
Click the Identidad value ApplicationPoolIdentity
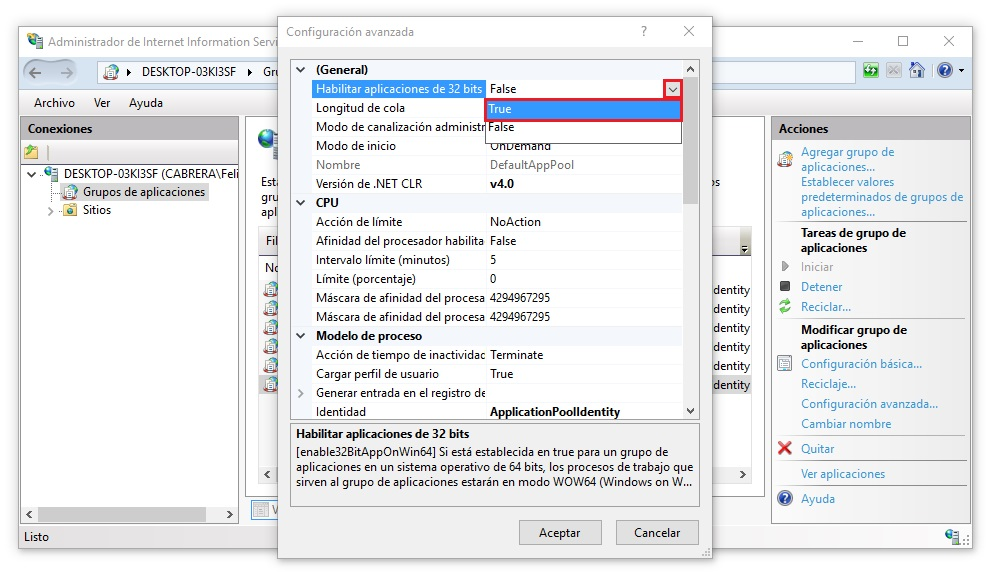[555, 412]
